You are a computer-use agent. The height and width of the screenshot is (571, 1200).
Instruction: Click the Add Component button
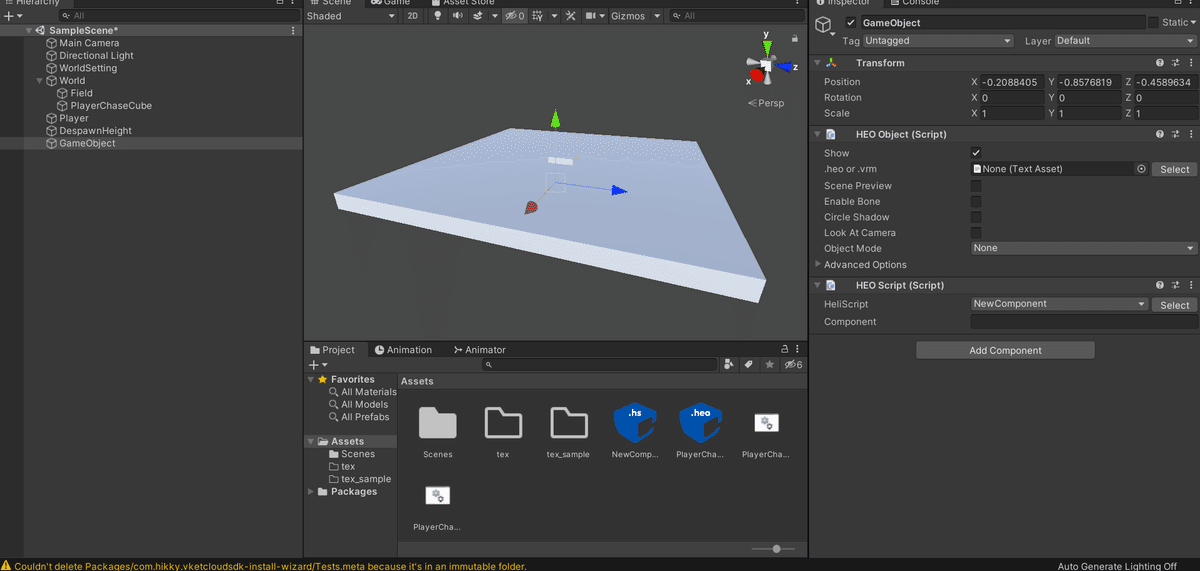[x=1005, y=351]
